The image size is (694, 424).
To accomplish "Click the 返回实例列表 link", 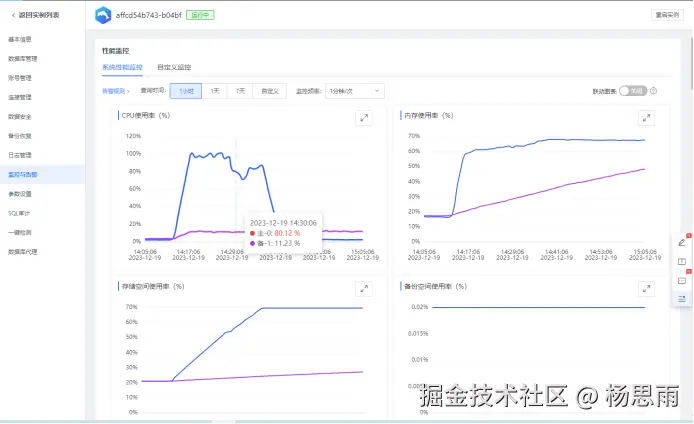I will point(39,15).
